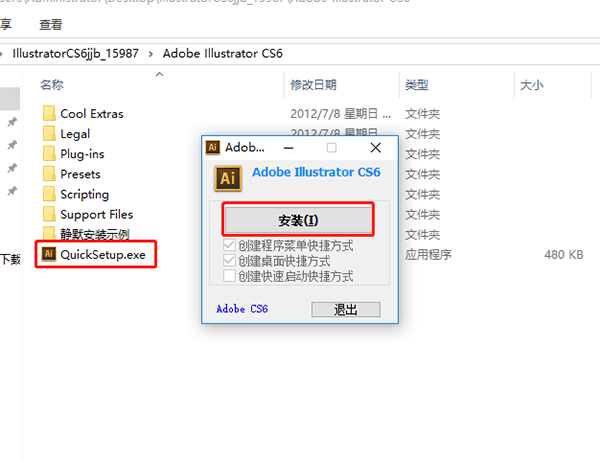Click the Scripting folder icon
Screen dimensions: 600x462
tap(49, 194)
